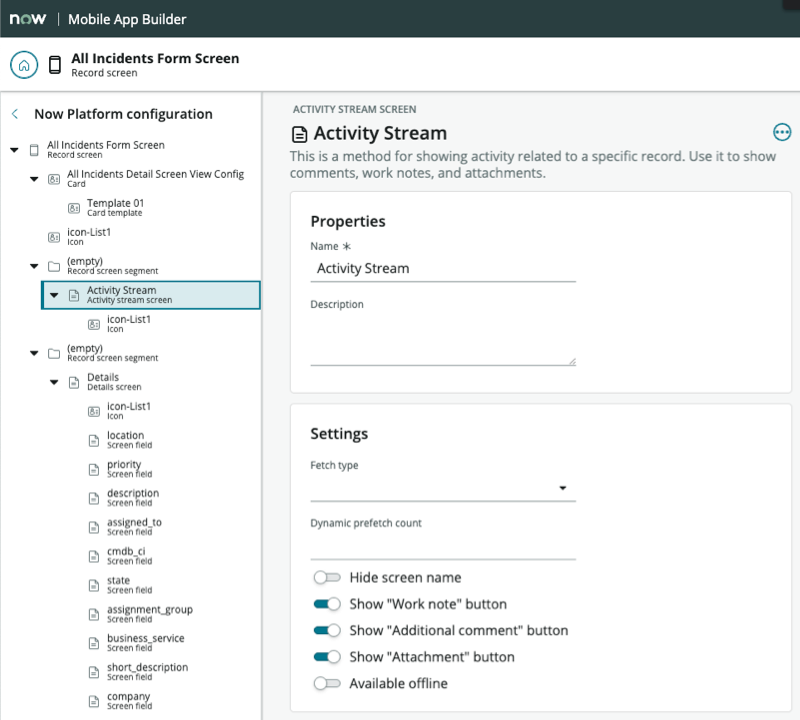The width and height of the screenshot is (800, 720).
Task: Click the location field icon
Action: (94, 441)
